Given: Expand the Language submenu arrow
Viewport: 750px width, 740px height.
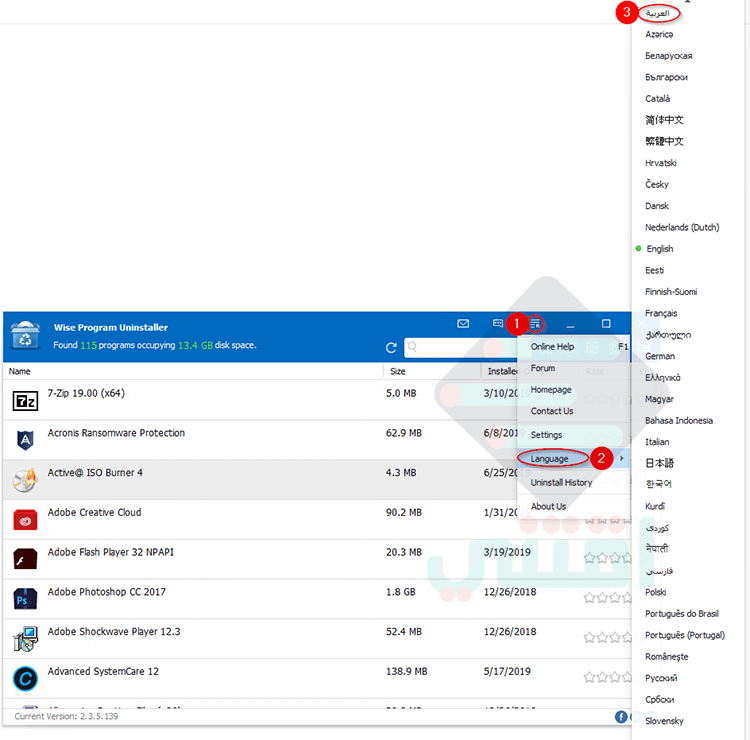Looking at the screenshot, I should tap(622, 458).
